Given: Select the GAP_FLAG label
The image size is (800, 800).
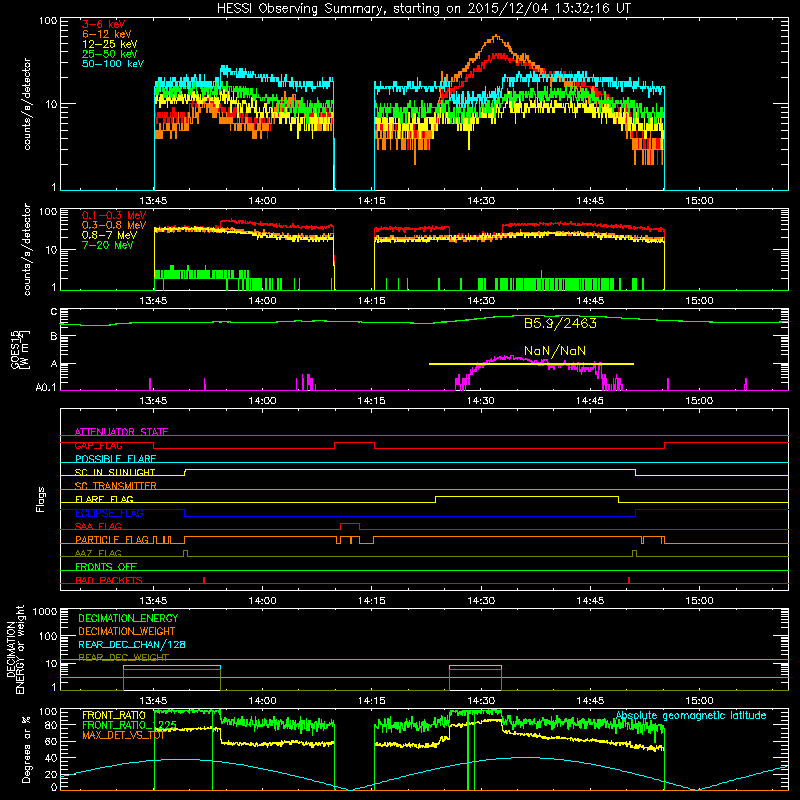Looking at the screenshot, I should point(98,445).
